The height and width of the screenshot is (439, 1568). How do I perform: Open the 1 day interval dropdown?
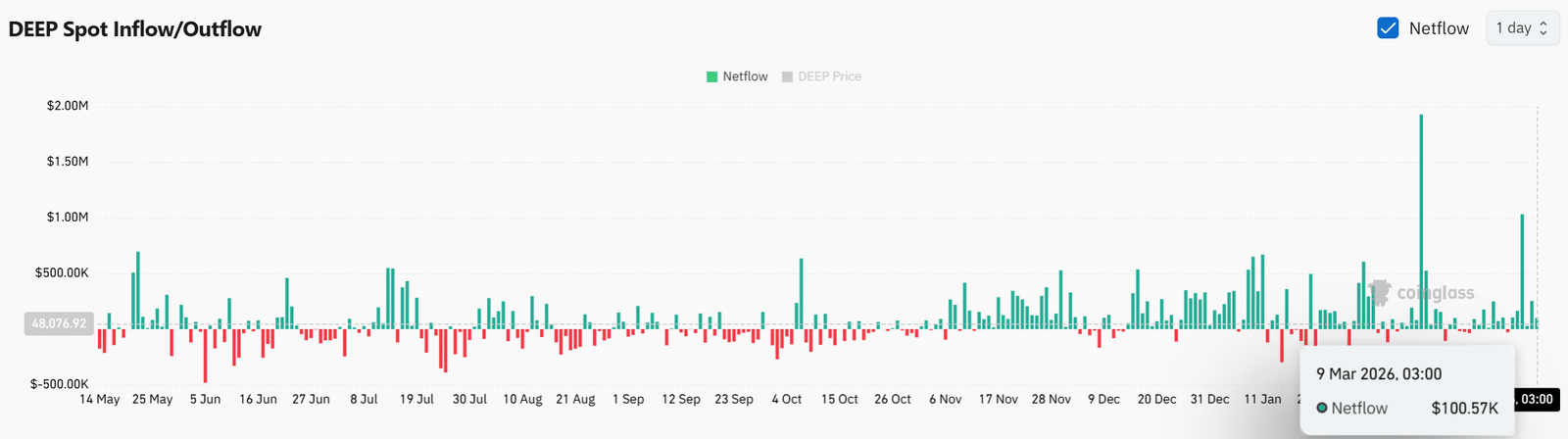[x=1522, y=28]
